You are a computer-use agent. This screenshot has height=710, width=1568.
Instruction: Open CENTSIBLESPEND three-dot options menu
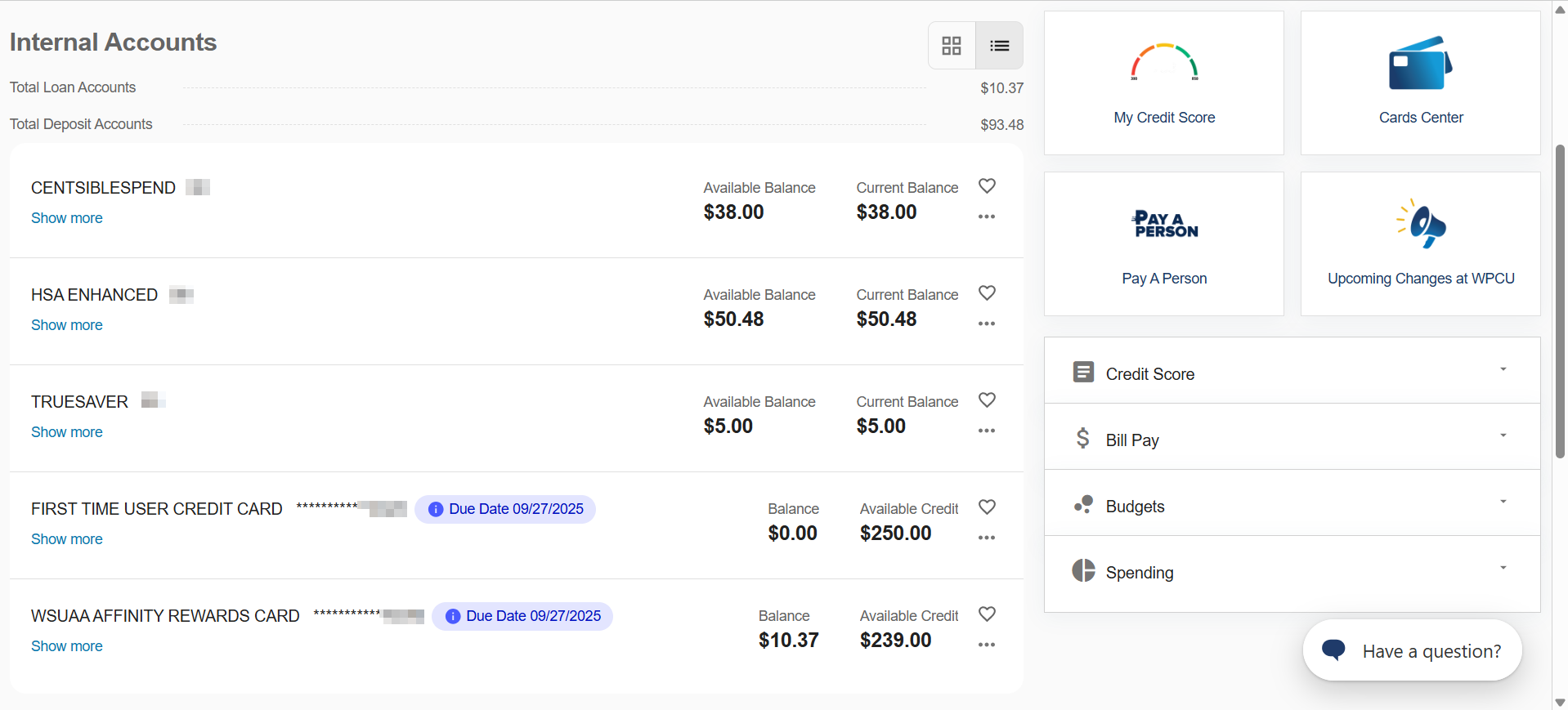[x=987, y=217]
